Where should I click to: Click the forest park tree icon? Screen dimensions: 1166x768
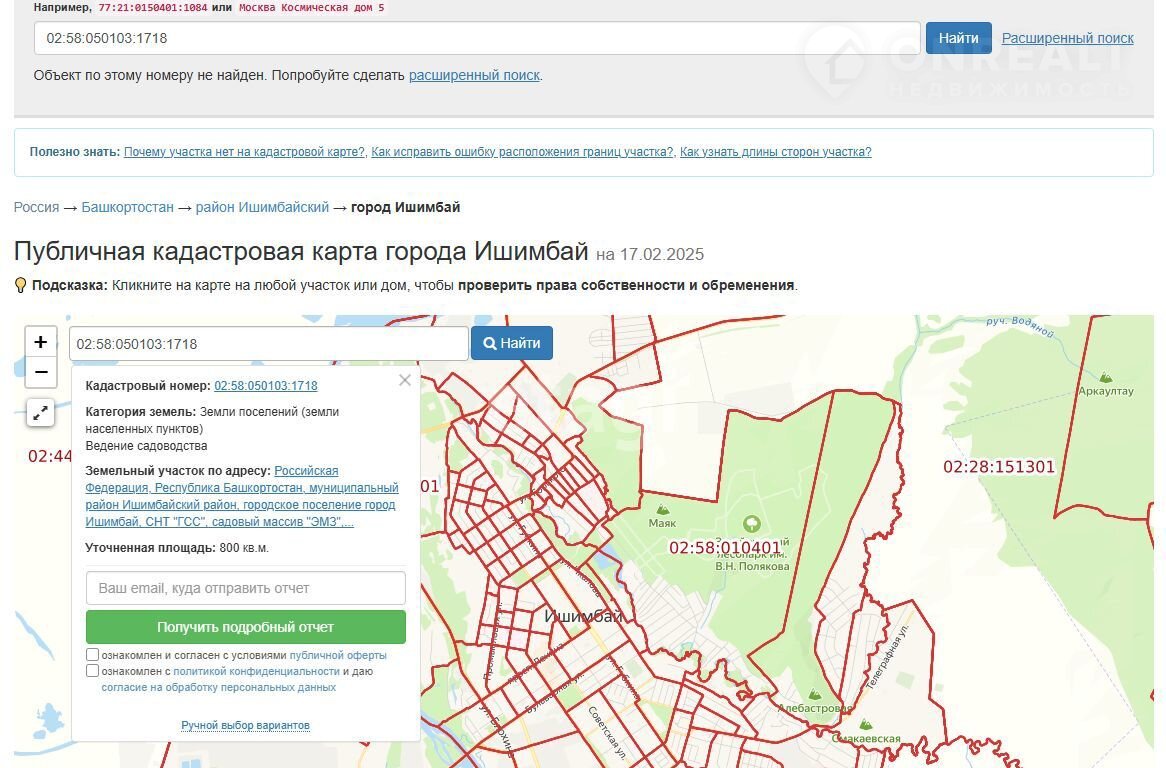tap(751, 523)
